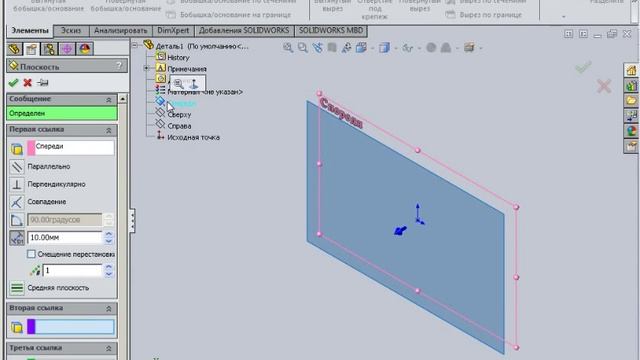Click the Apply Scene icon
640x360 pixels.
click(446, 48)
